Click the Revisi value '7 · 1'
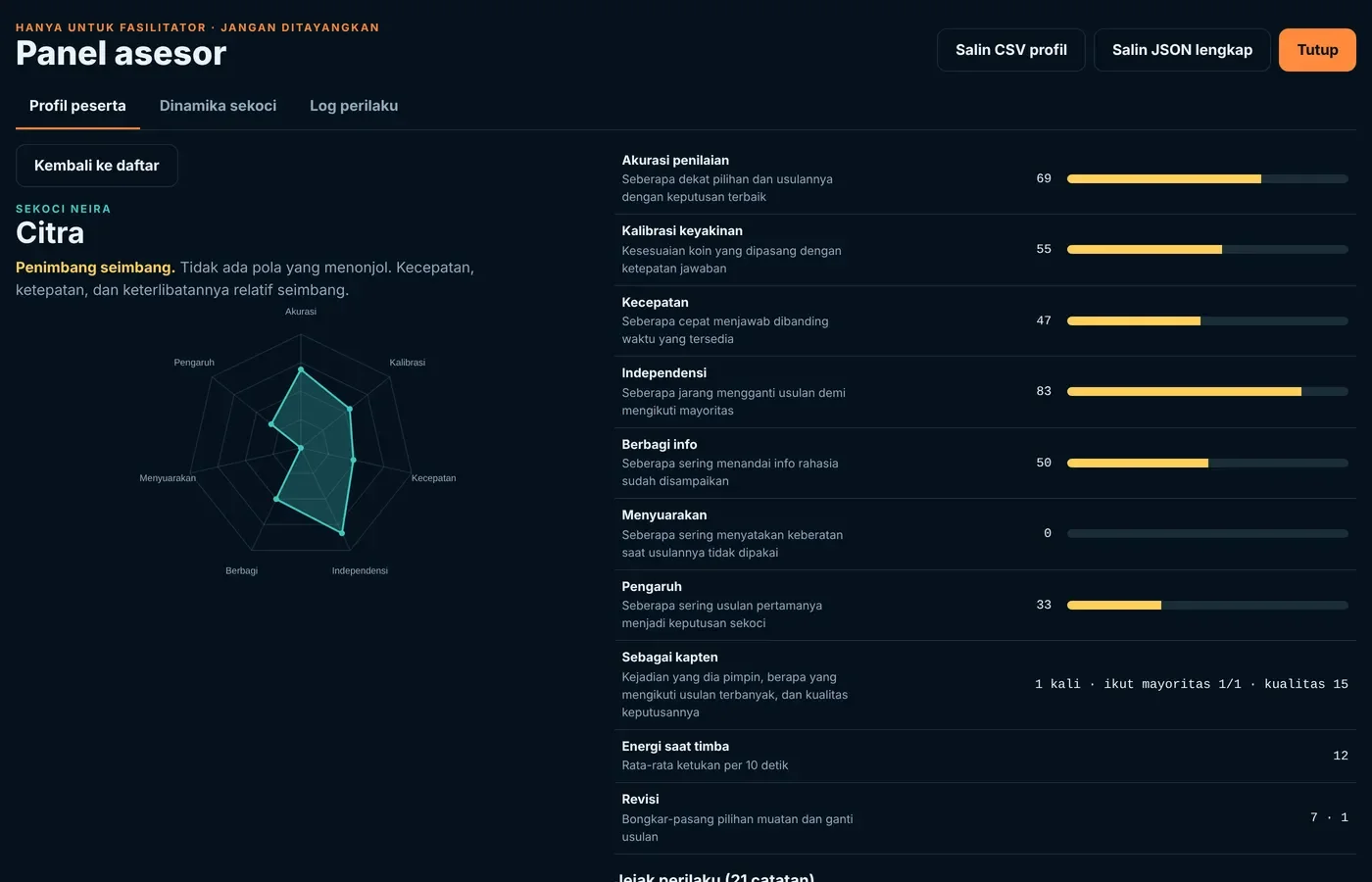This screenshot has width=1372, height=882. [1329, 817]
